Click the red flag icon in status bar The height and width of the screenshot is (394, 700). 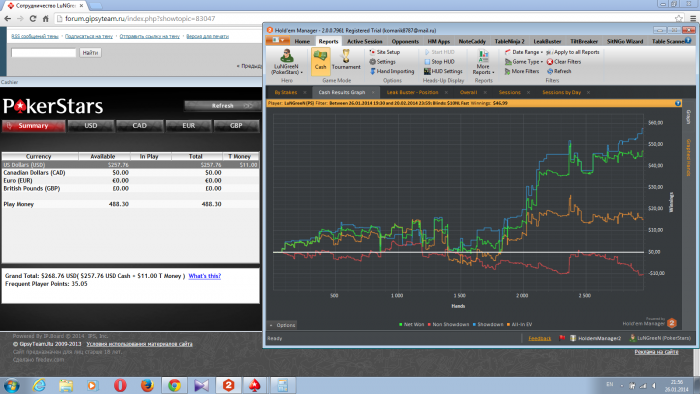pyautogui.click(x=562, y=338)
